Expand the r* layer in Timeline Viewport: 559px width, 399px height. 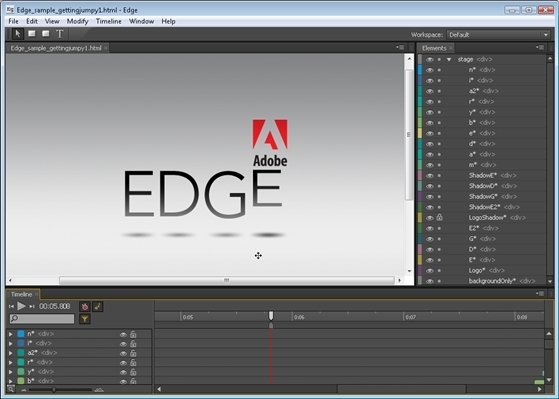(x=11, y=362)
